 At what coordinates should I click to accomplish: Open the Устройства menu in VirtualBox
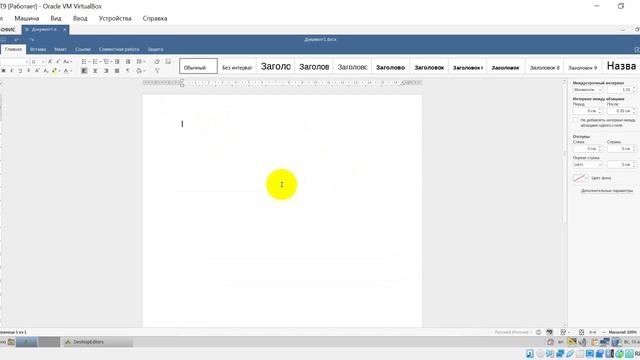tap(115, 18)
